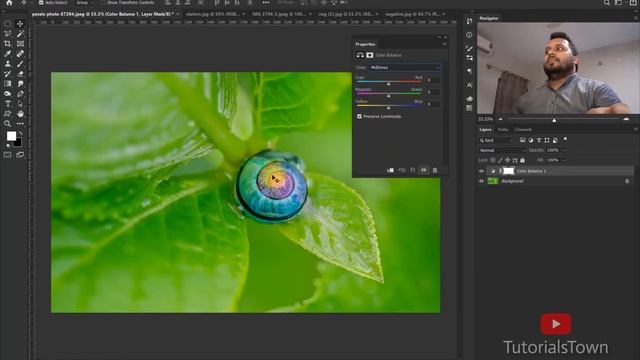Select the Smudge tool
This screenshot has width=640, height=360.
tap(20, 84)
